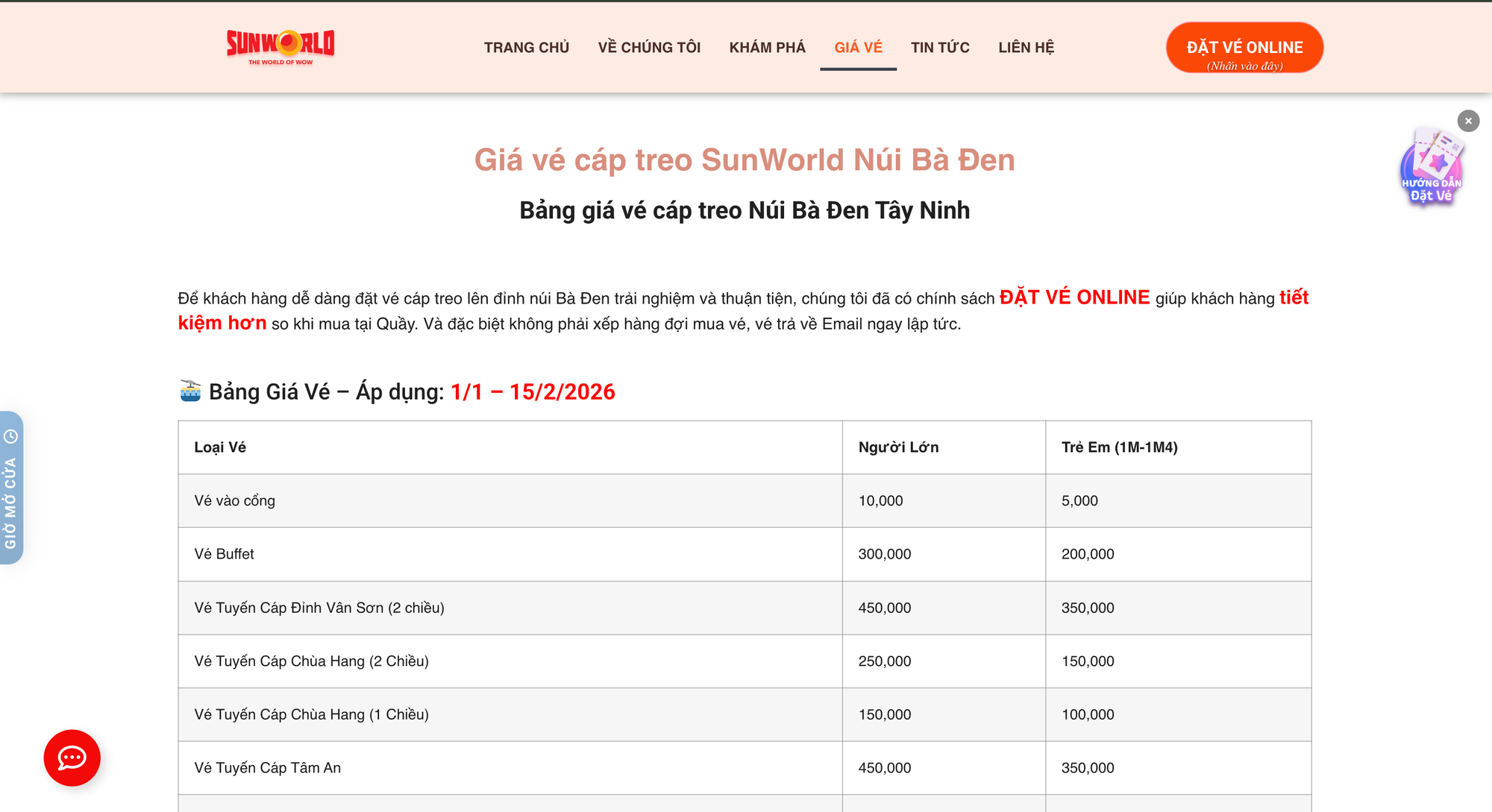Screen dimensions: 1492x812
Task: Go to LIÊN HỆ contact page
Action: 1026,47
